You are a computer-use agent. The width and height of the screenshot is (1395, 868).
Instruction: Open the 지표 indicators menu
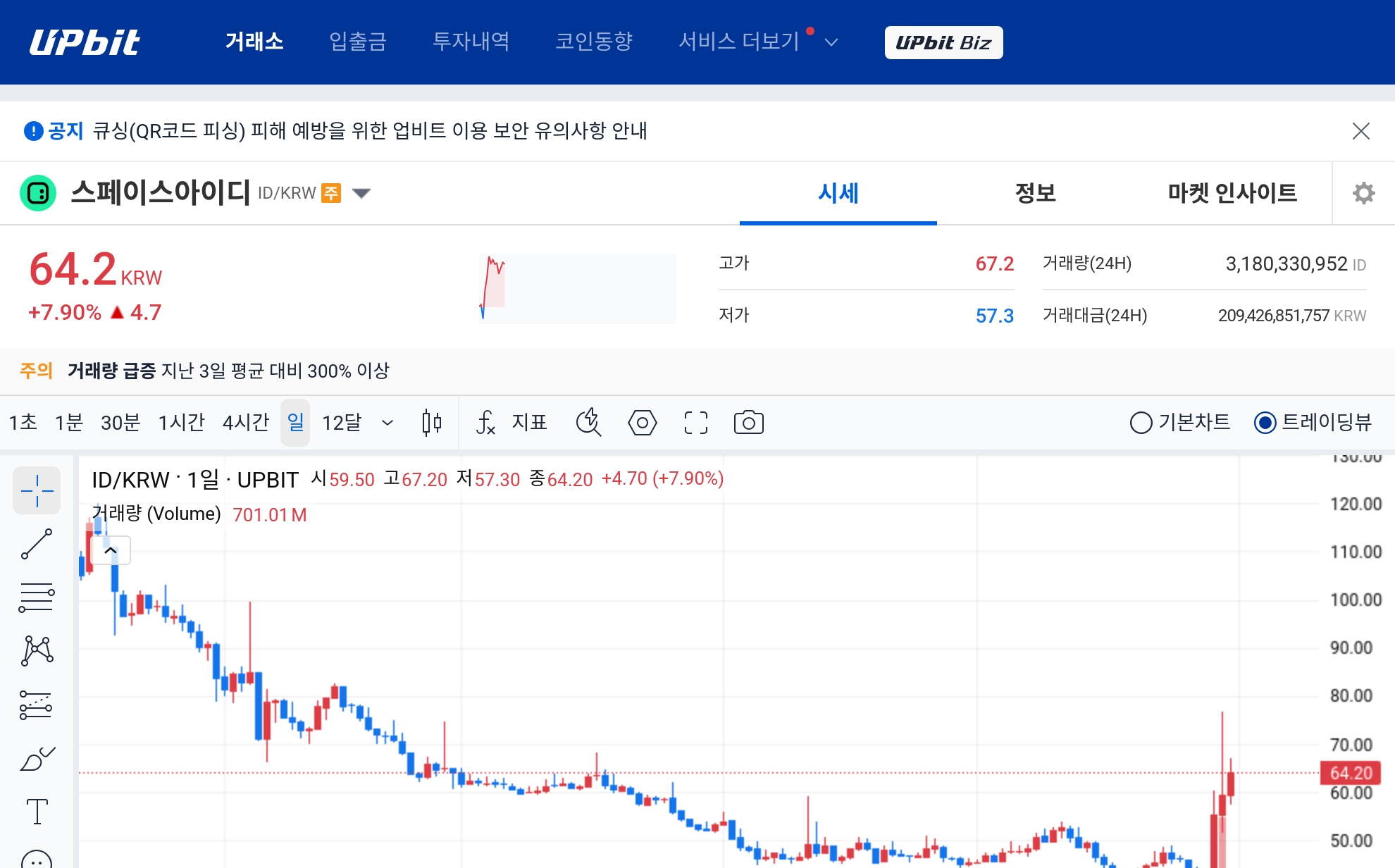pos(512,423)
